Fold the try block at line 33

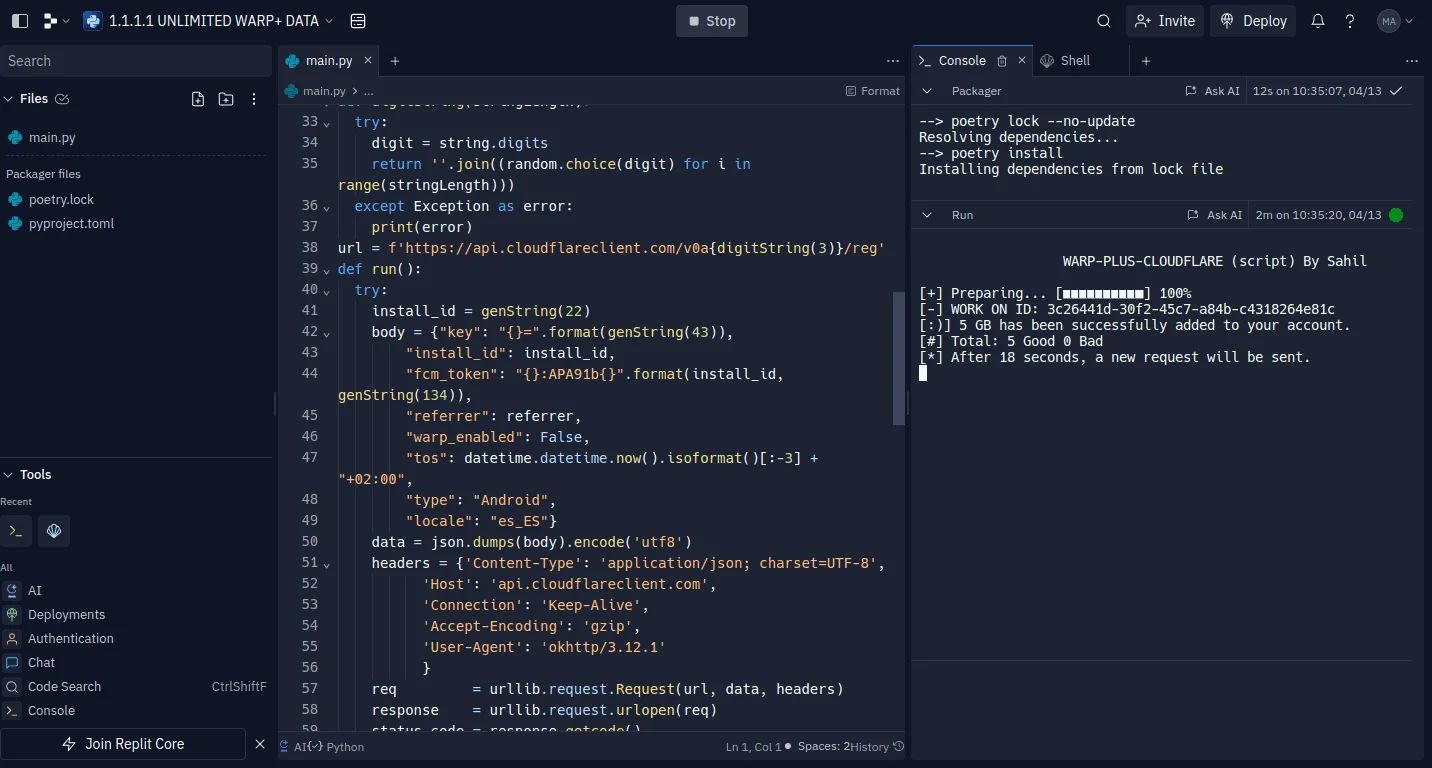pyautogui.click(x=326, y=123)
